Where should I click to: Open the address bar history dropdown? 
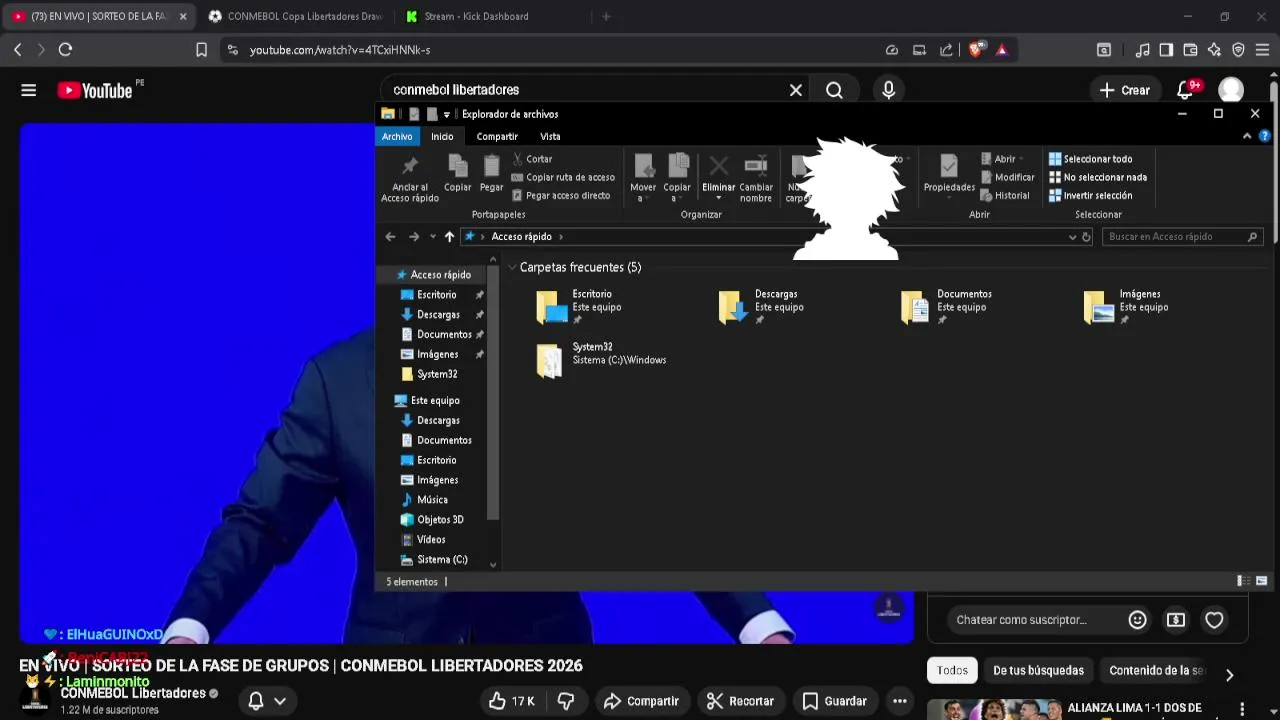click(x=1072, y=237)
